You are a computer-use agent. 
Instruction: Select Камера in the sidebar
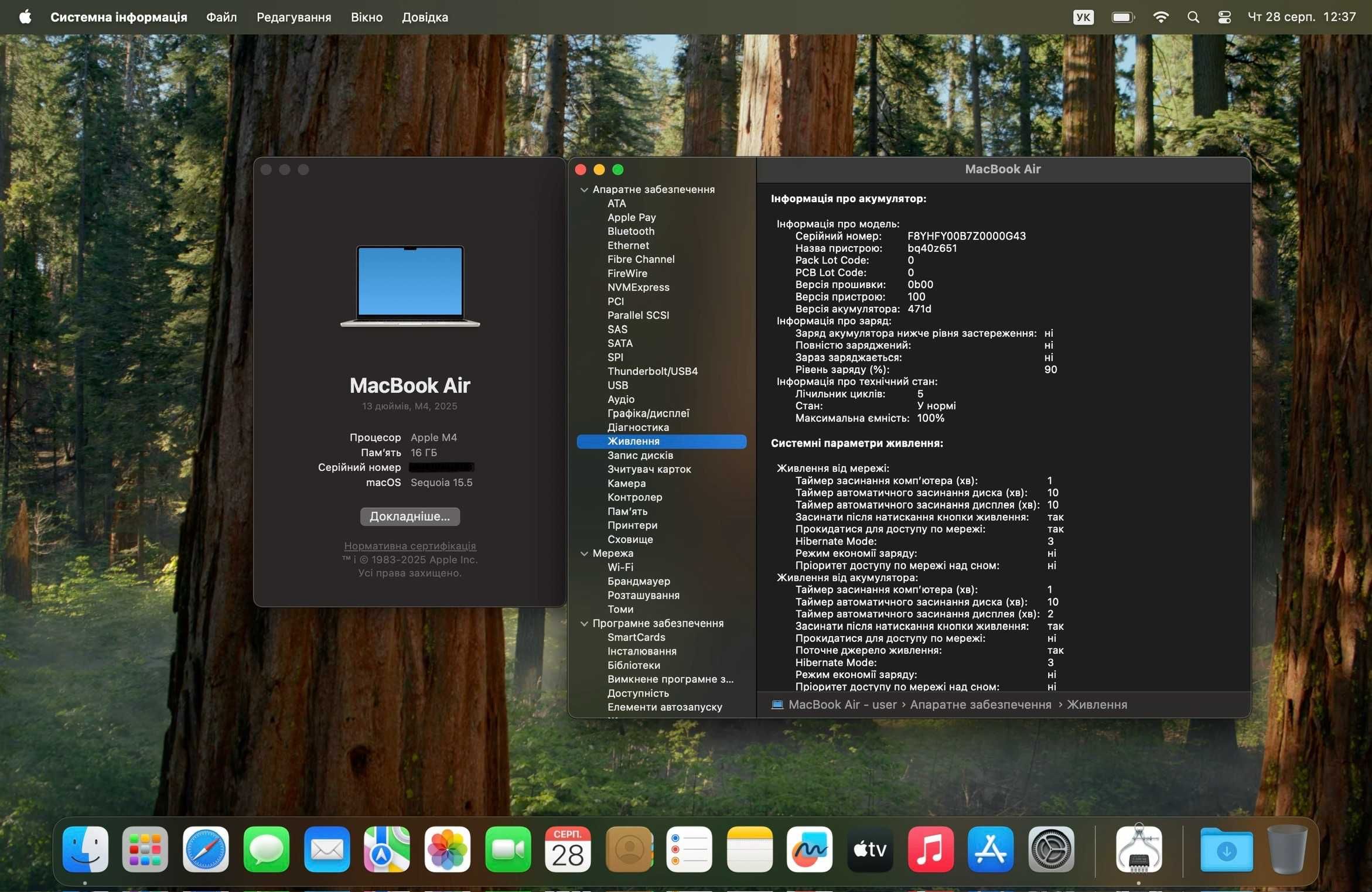click(x=626, y=484)
